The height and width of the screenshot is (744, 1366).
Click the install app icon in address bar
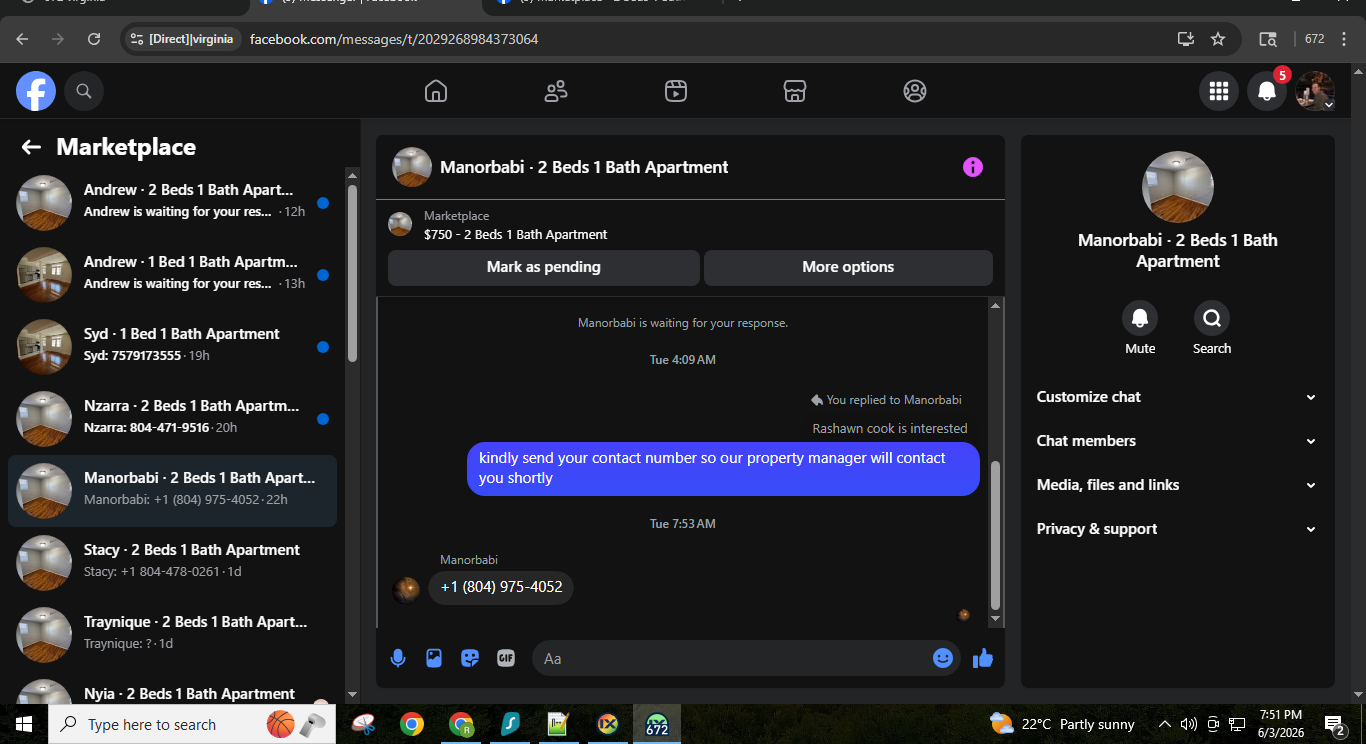tap(1186, 39)
